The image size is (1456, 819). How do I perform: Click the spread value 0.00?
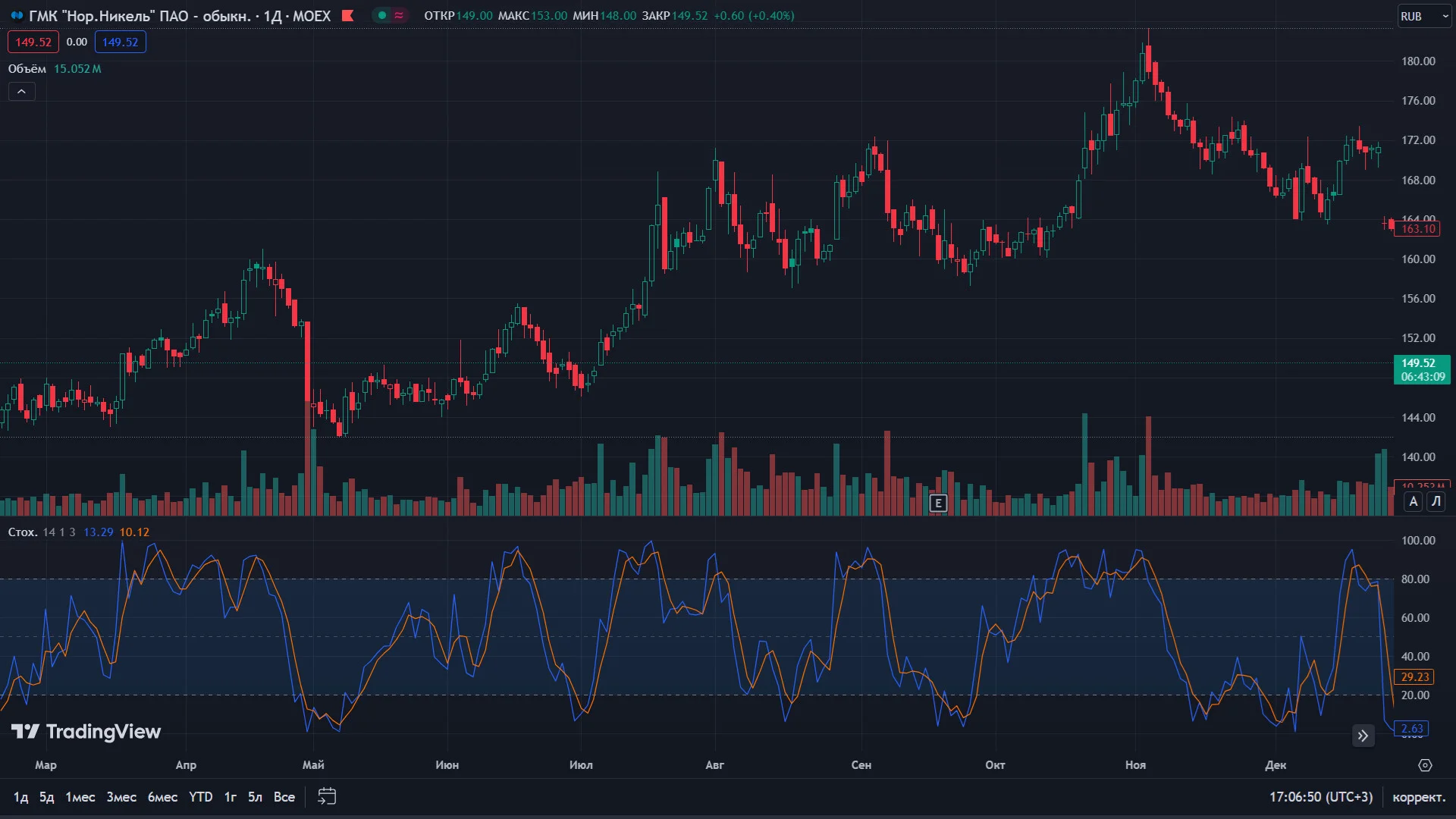point(77,42)
